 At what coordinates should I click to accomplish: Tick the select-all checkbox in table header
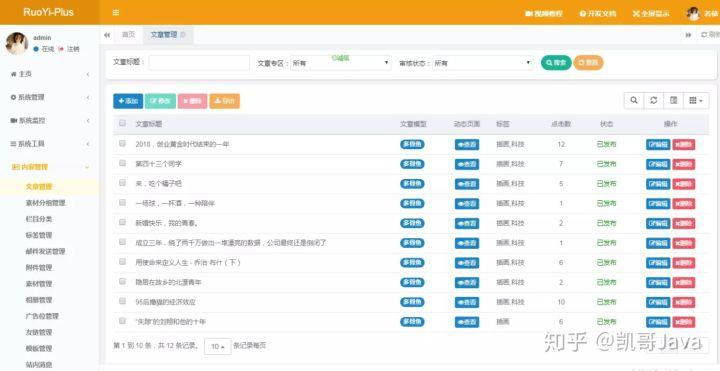(123, 123)
